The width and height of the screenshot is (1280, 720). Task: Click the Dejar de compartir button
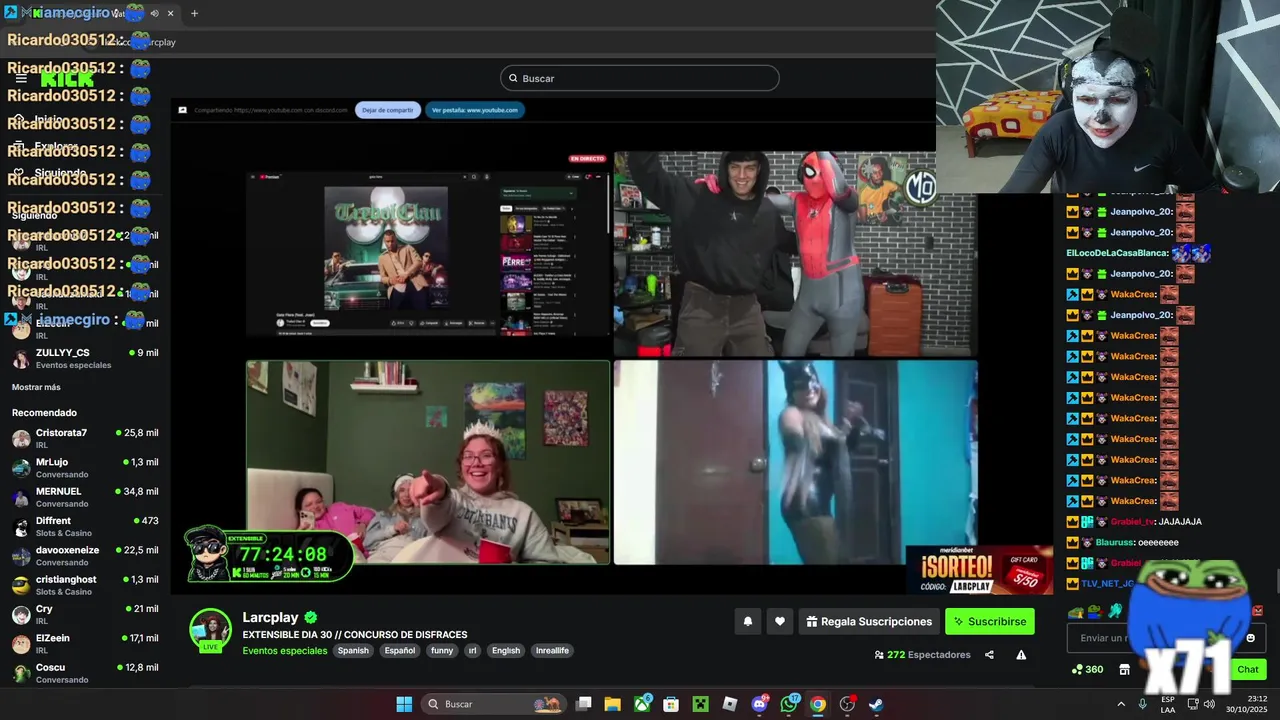(x=387, y=110)
